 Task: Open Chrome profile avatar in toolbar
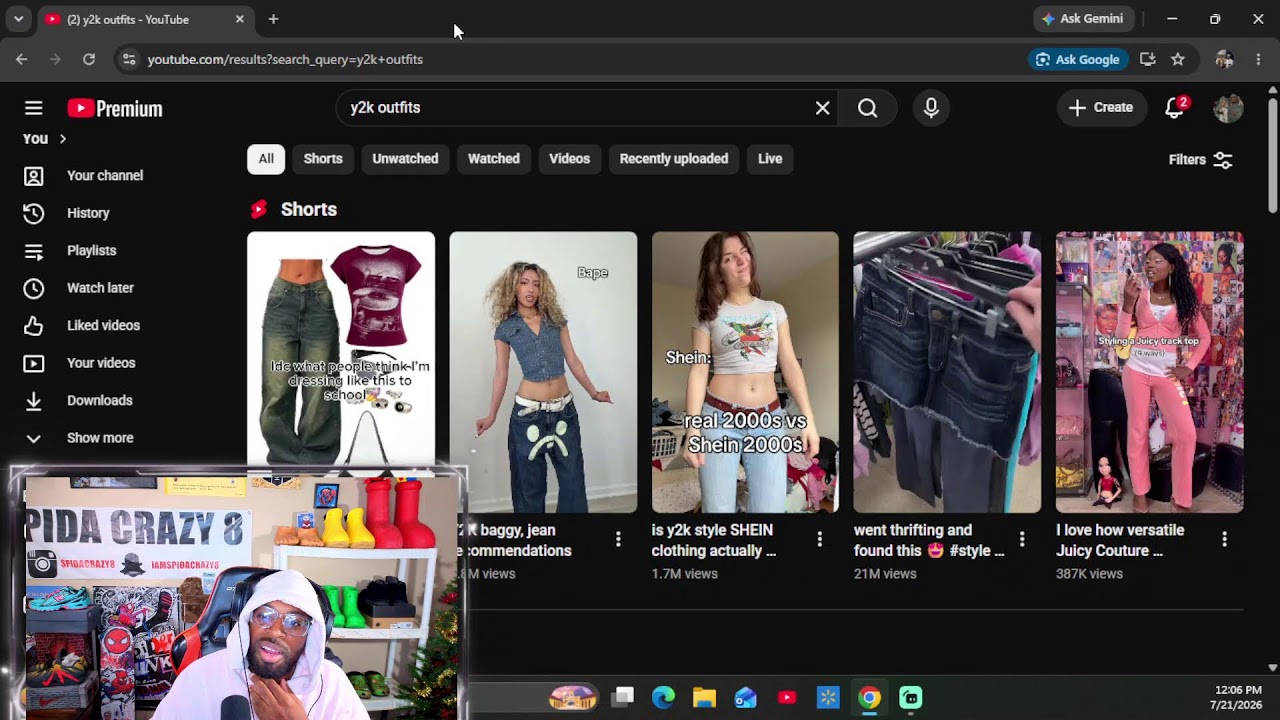click(x=1224, y=59)
